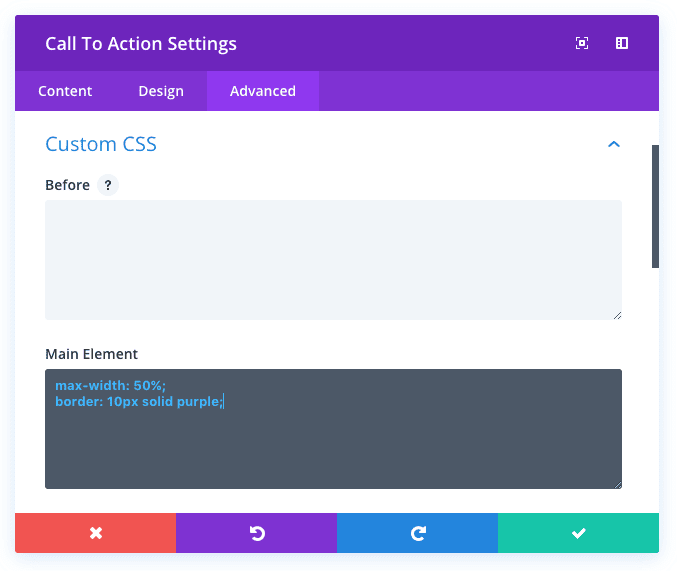
Task: Click the Before textarea resize handle
Action: (616, 314)
